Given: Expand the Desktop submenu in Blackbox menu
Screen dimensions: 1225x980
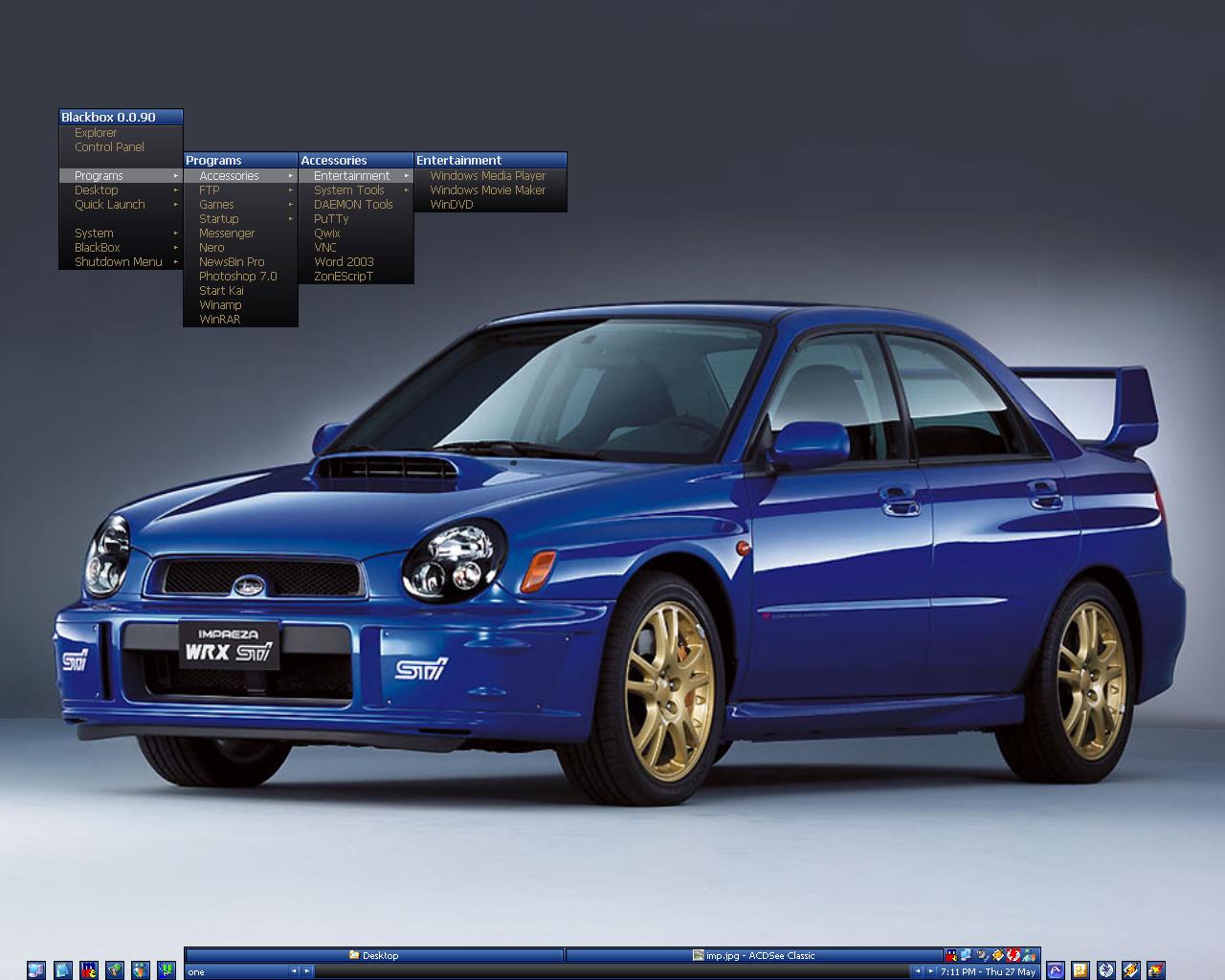Looking at the screenshot, I should (x=121, y=190).
